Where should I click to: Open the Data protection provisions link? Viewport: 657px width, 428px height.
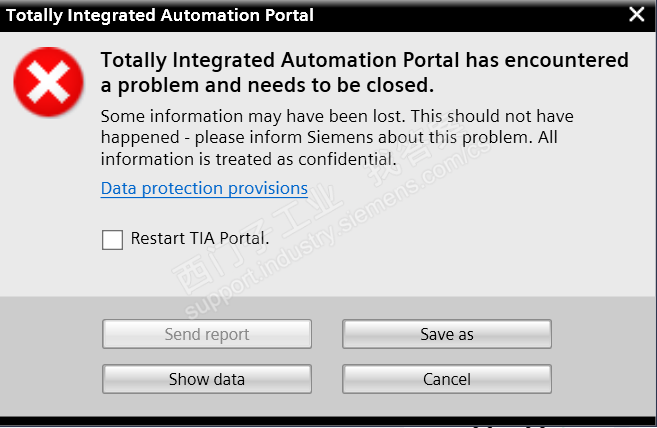click(204, 188)
